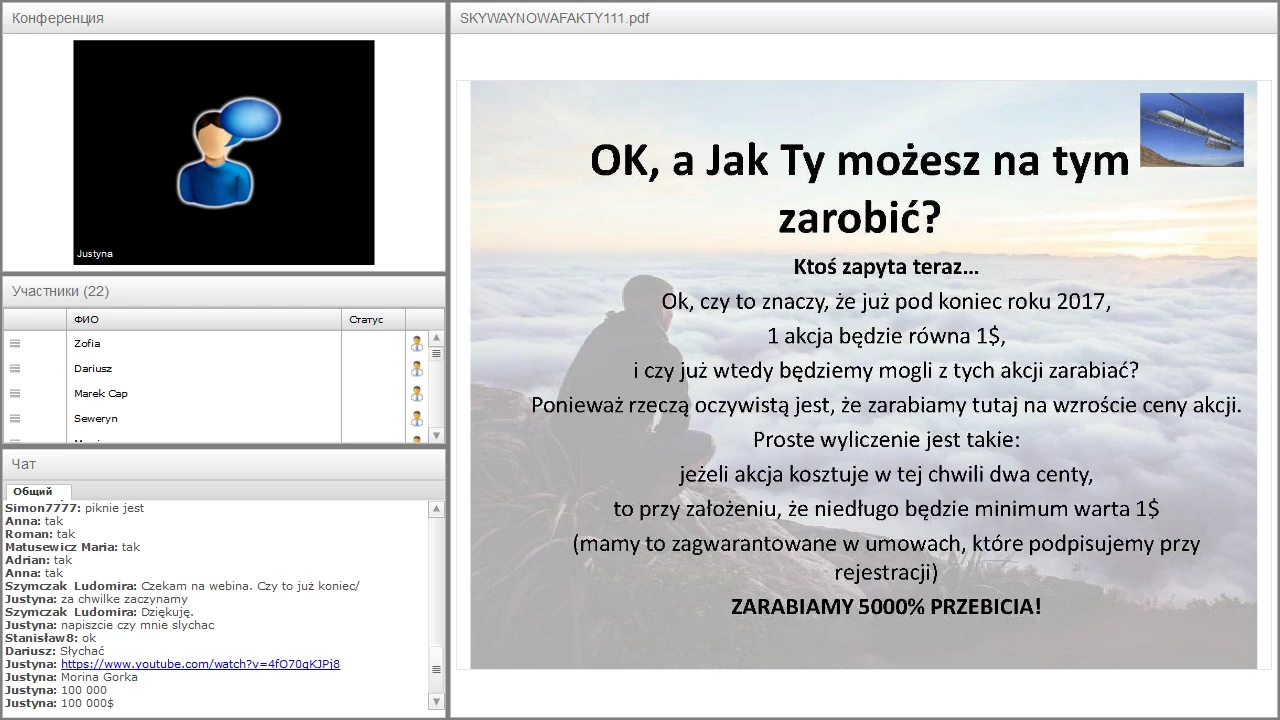This screenshot has width=1280, height=720.
Task: Click the user avatar icon in Dariusz's row
Action: pos(417,368)
